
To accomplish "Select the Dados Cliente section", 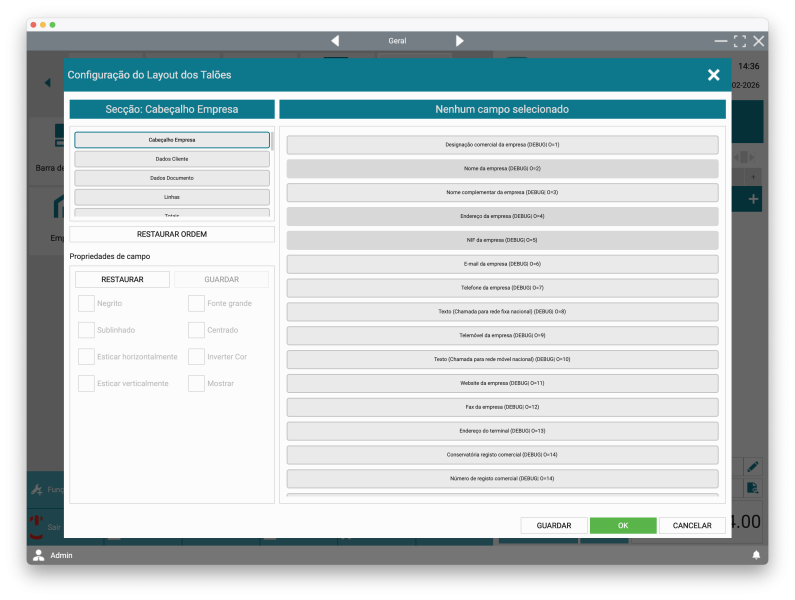I will pyautogui.click(x=172, y=159).
